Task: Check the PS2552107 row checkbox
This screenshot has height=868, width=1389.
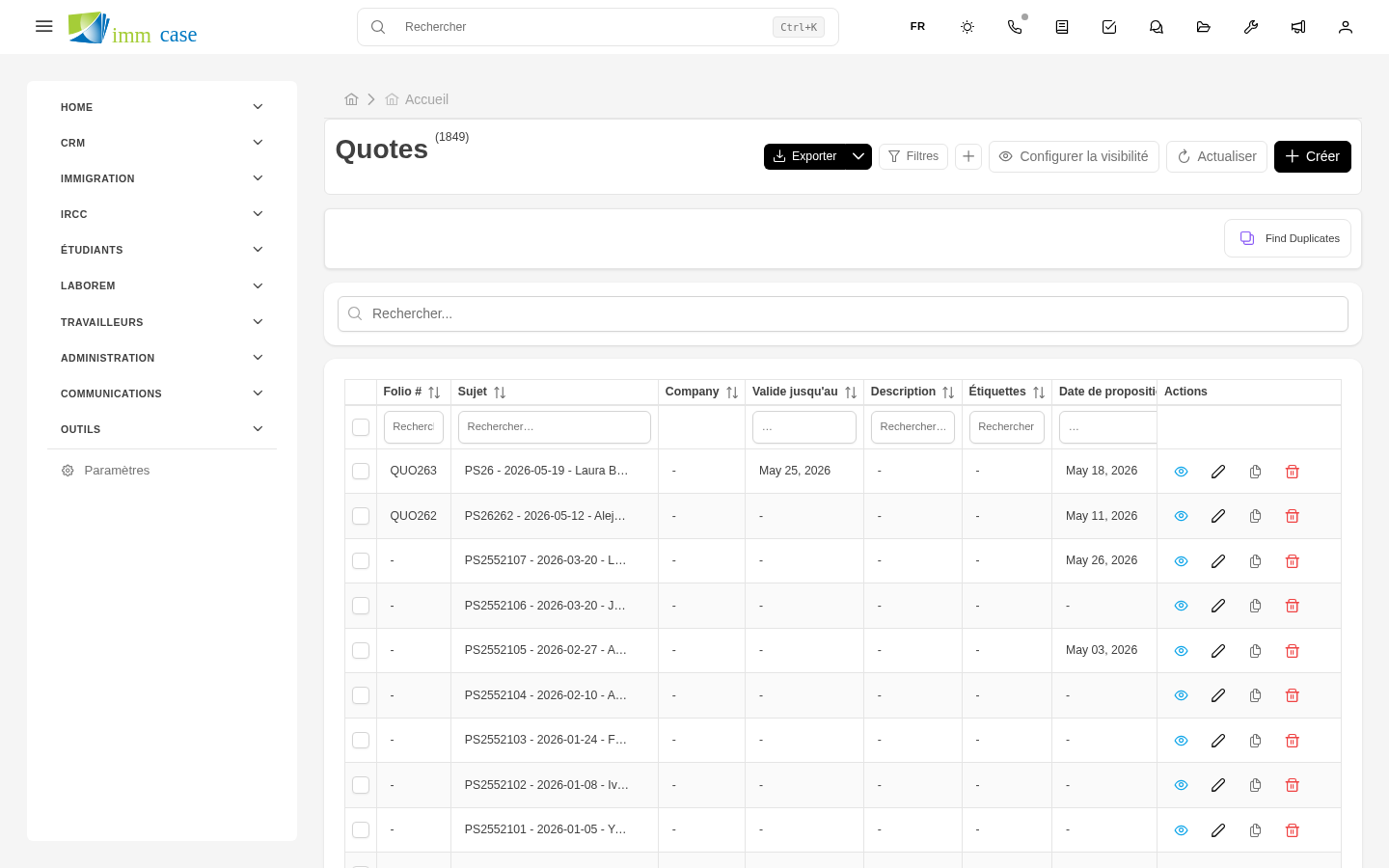Action: click(361, 561)
